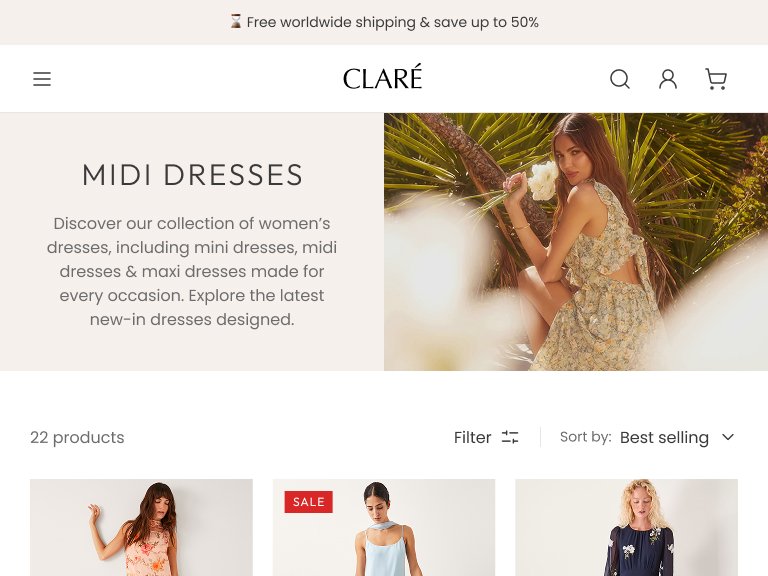
Task: Click the hourglass icon in announcement bar
Action: point(236,22)
